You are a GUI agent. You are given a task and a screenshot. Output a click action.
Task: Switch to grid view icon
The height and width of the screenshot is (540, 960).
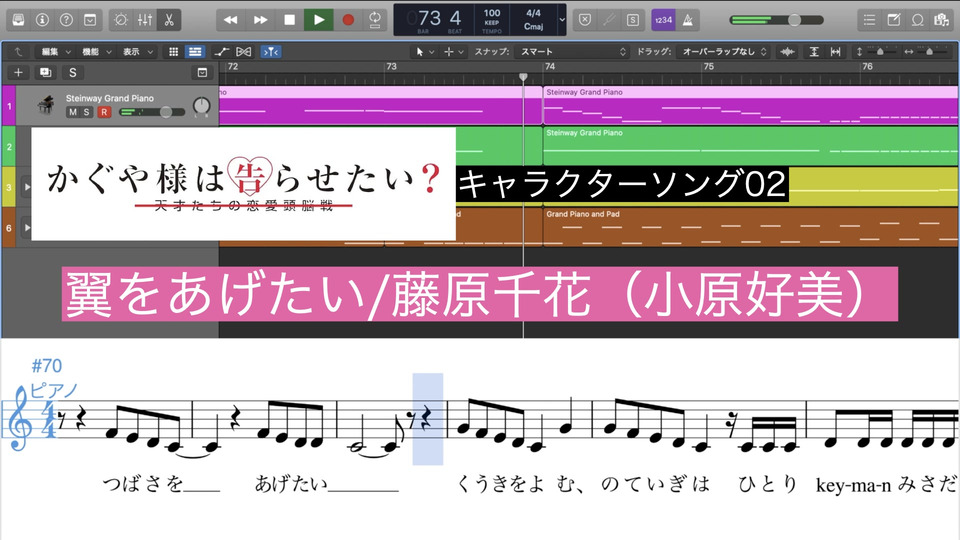pos(173,52)
